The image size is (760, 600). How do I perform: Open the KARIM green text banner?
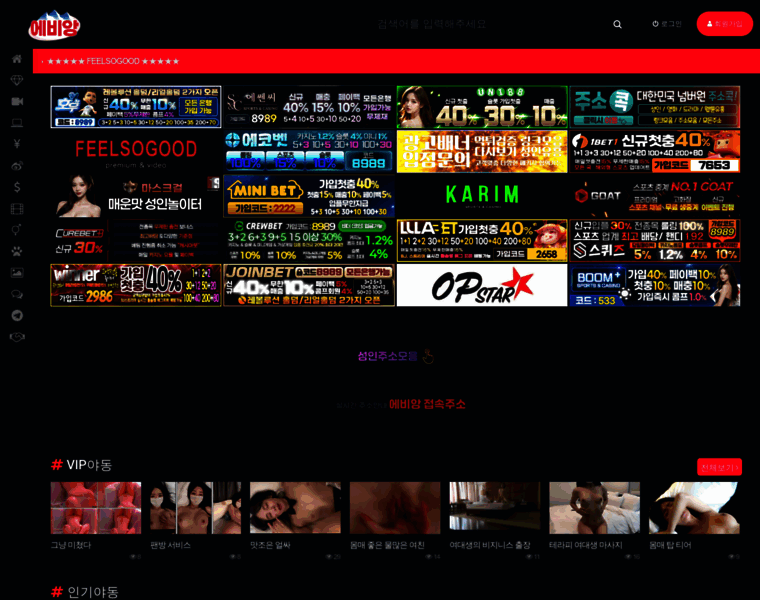482,196
